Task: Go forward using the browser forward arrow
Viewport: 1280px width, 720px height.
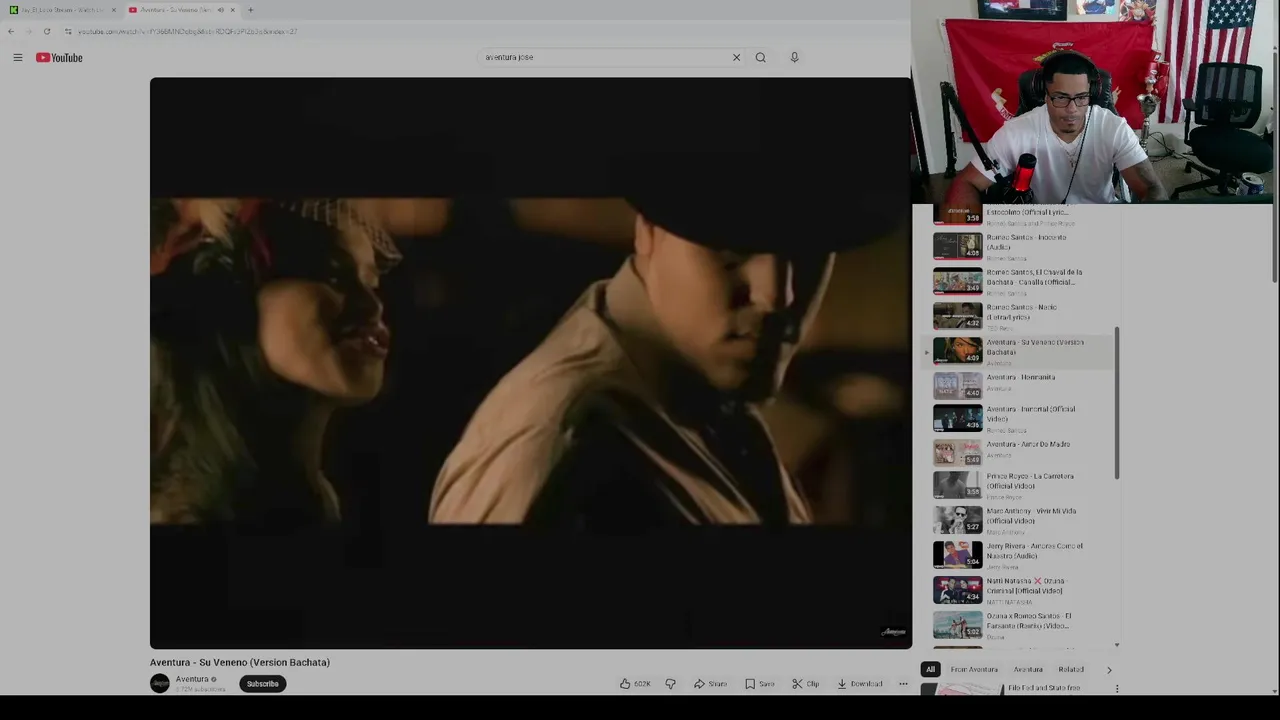Action: pos(28,31)
